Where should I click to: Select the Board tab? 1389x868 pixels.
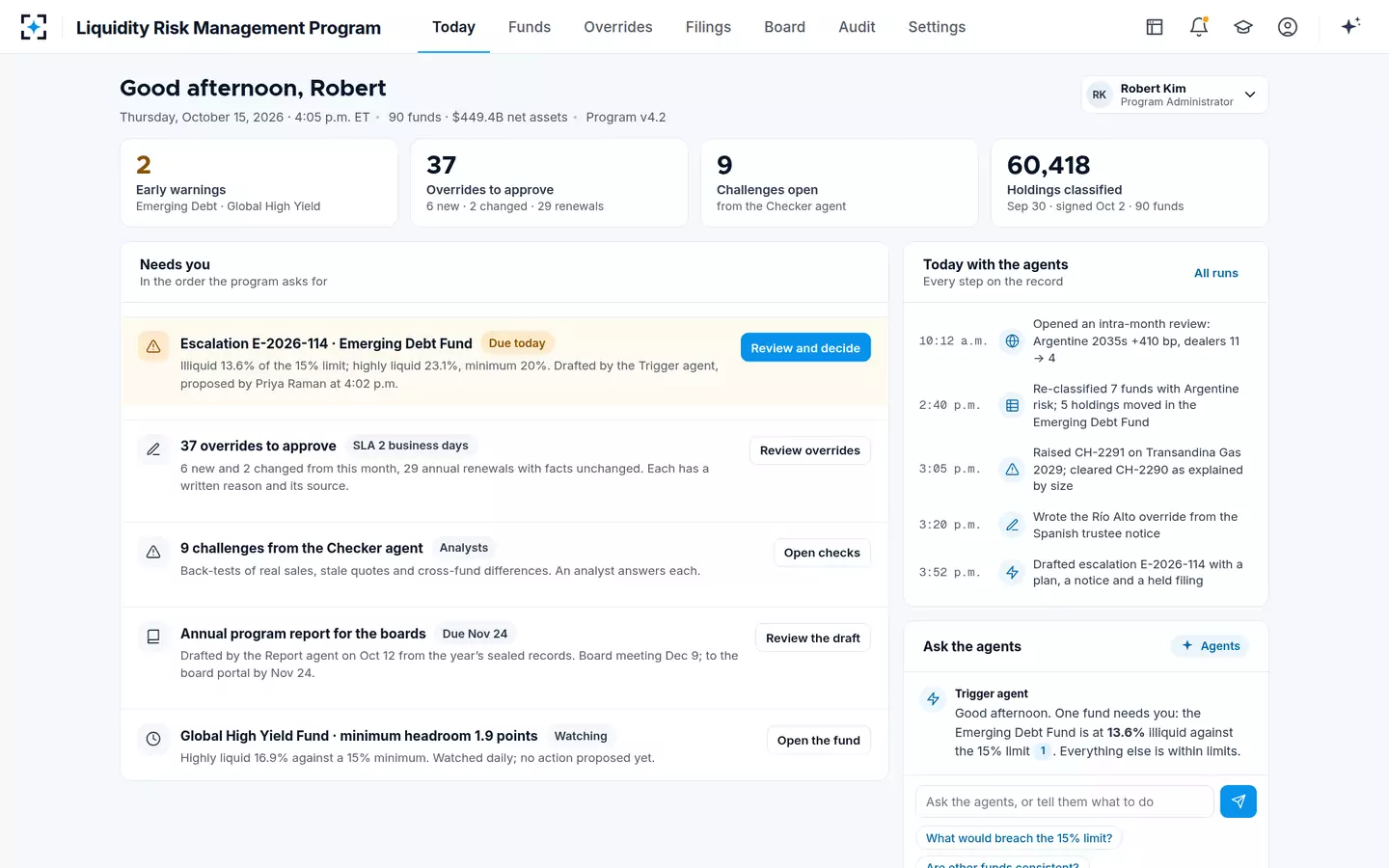click(x=784, y=27)
